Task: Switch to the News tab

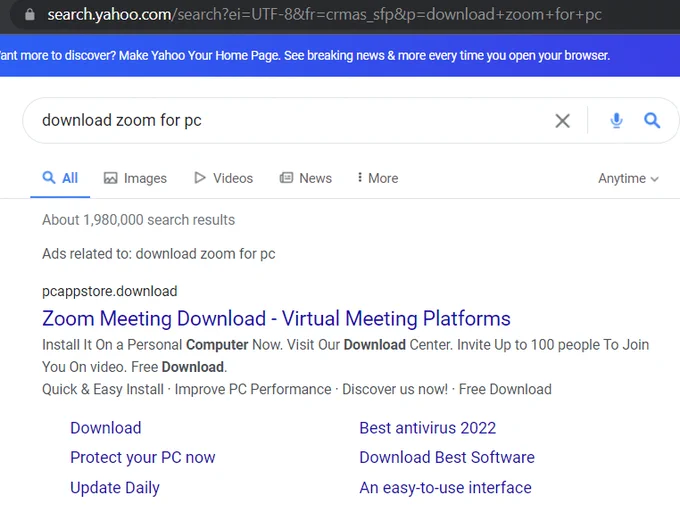Action: pyautogui.click(x=306, y=178)
